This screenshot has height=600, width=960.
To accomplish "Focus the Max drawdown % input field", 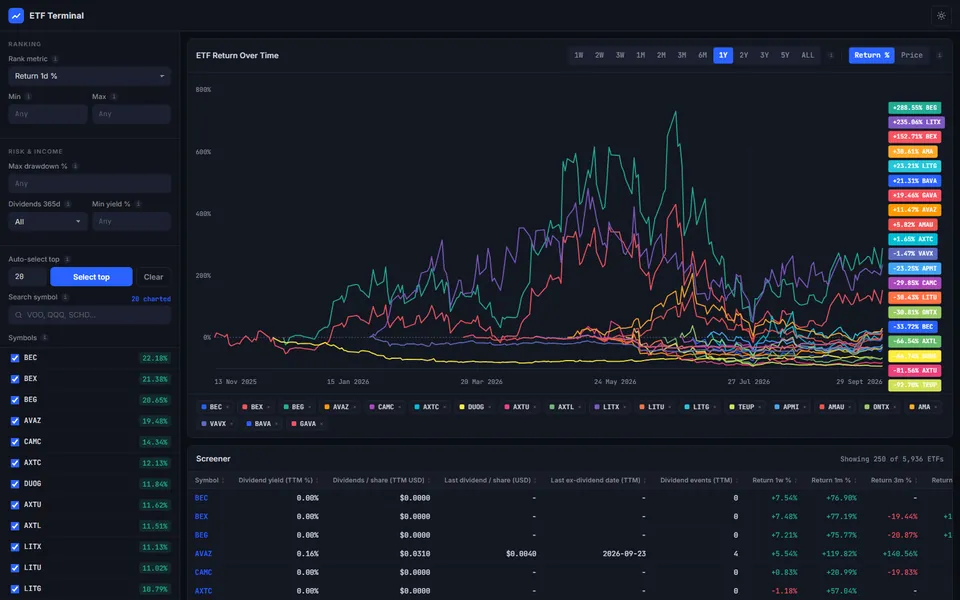I will point(89,183).
